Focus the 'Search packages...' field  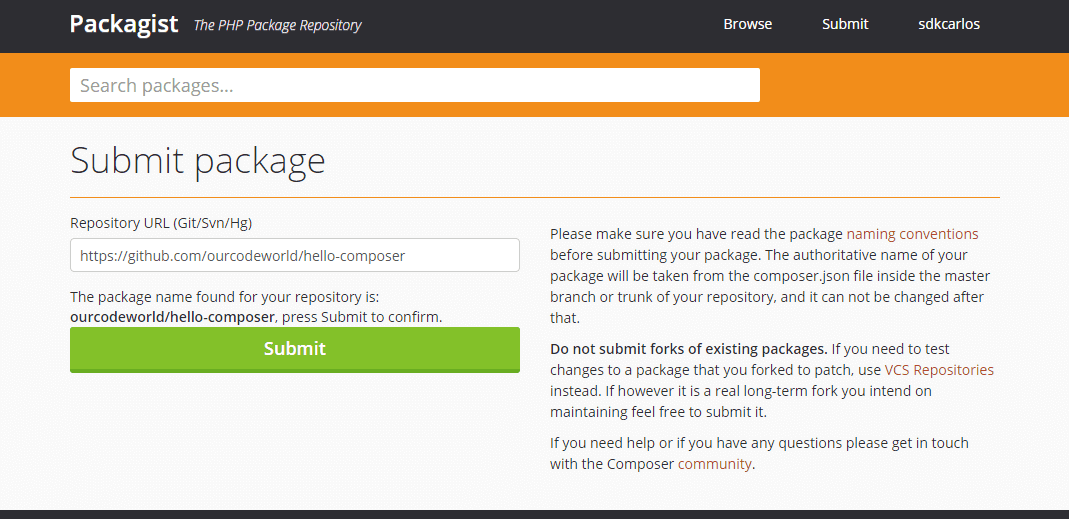pyautogui.click(x=414, y=85)
